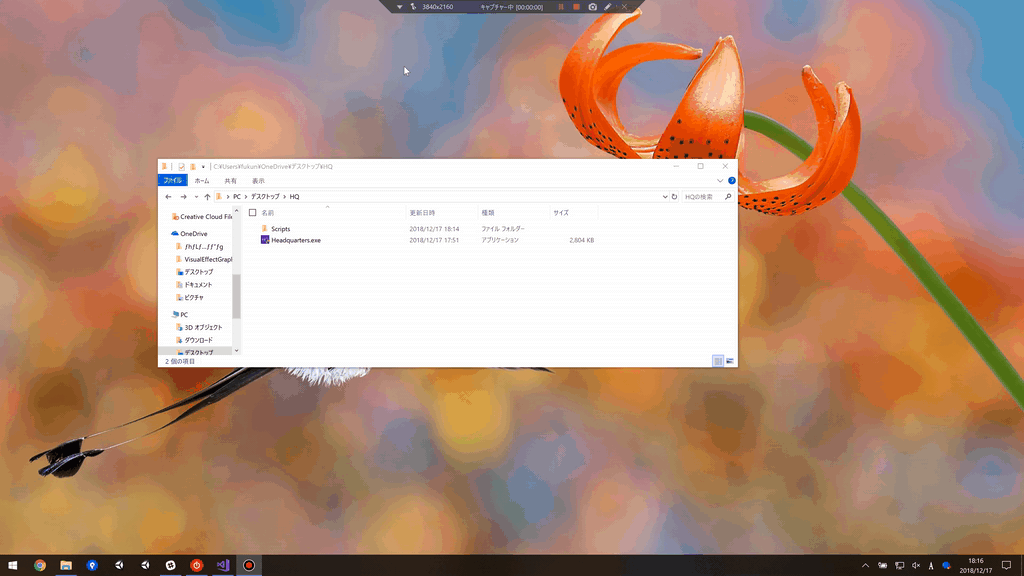The image size is (1024, 576).
Task: Open the ホーム ribbon tab
Action: tap(202, 181)
